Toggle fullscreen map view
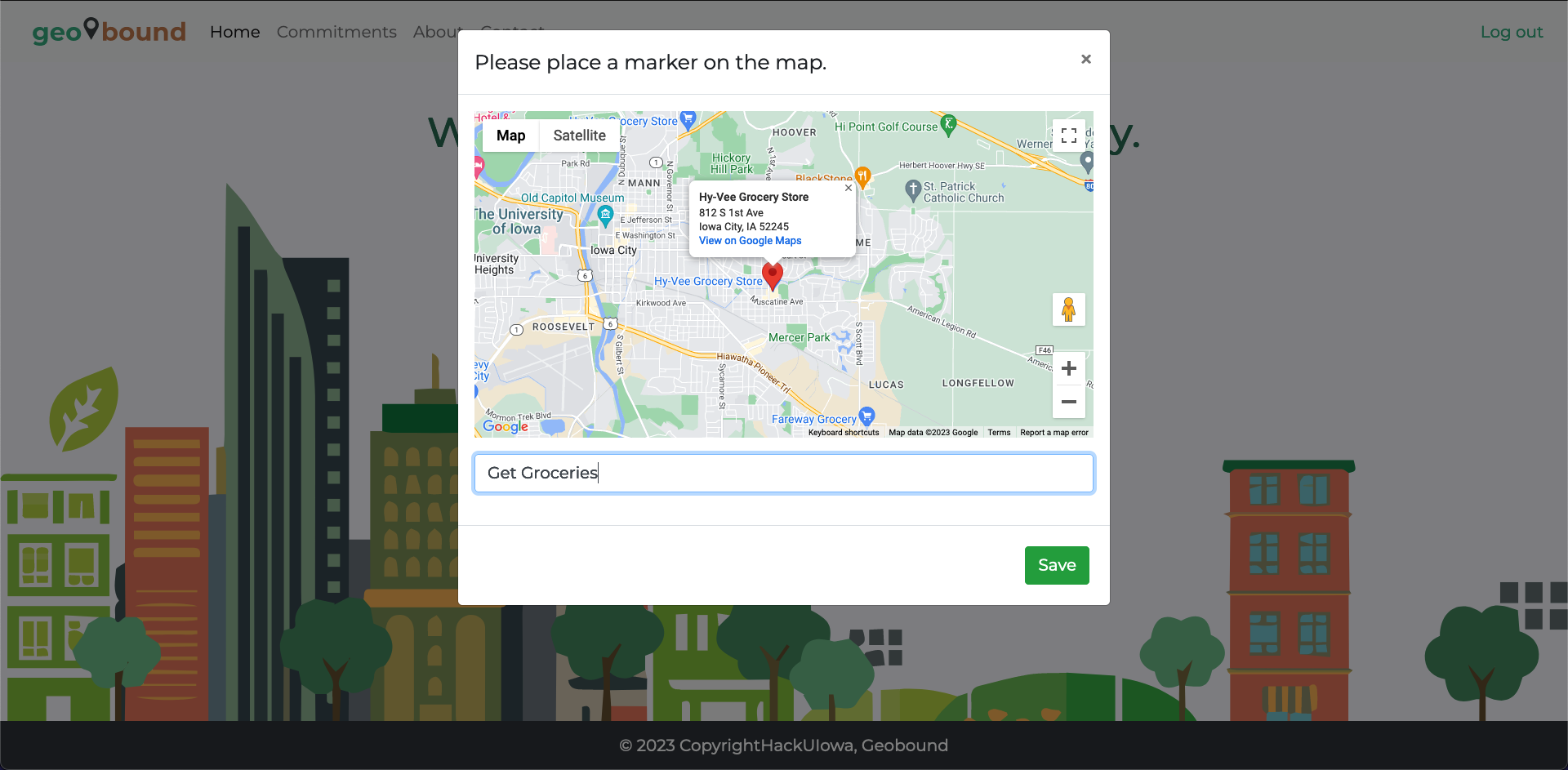The image size is (1568, 770). [1069, 136]
